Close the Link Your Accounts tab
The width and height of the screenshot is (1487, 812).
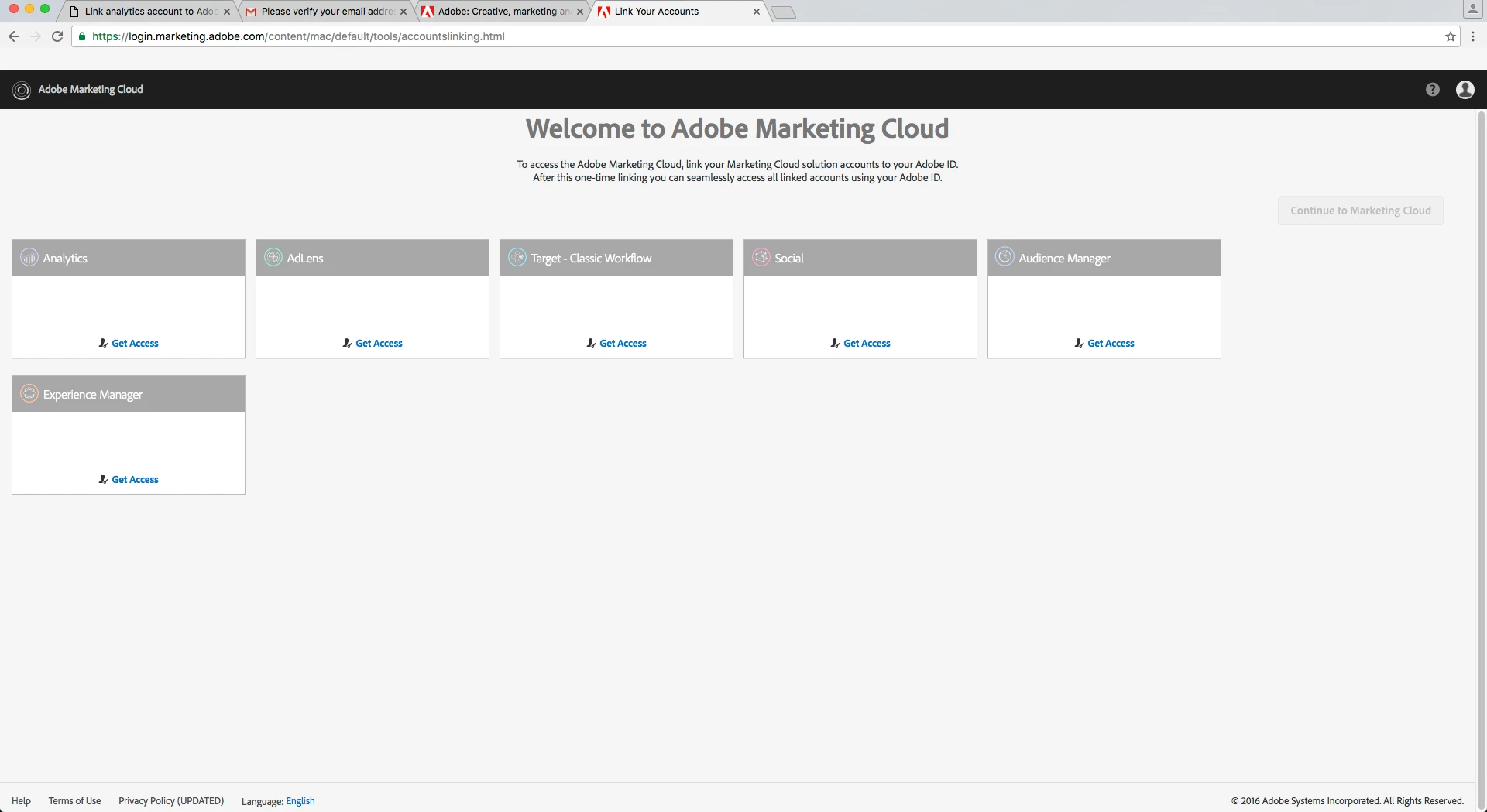tap(757, 12)
